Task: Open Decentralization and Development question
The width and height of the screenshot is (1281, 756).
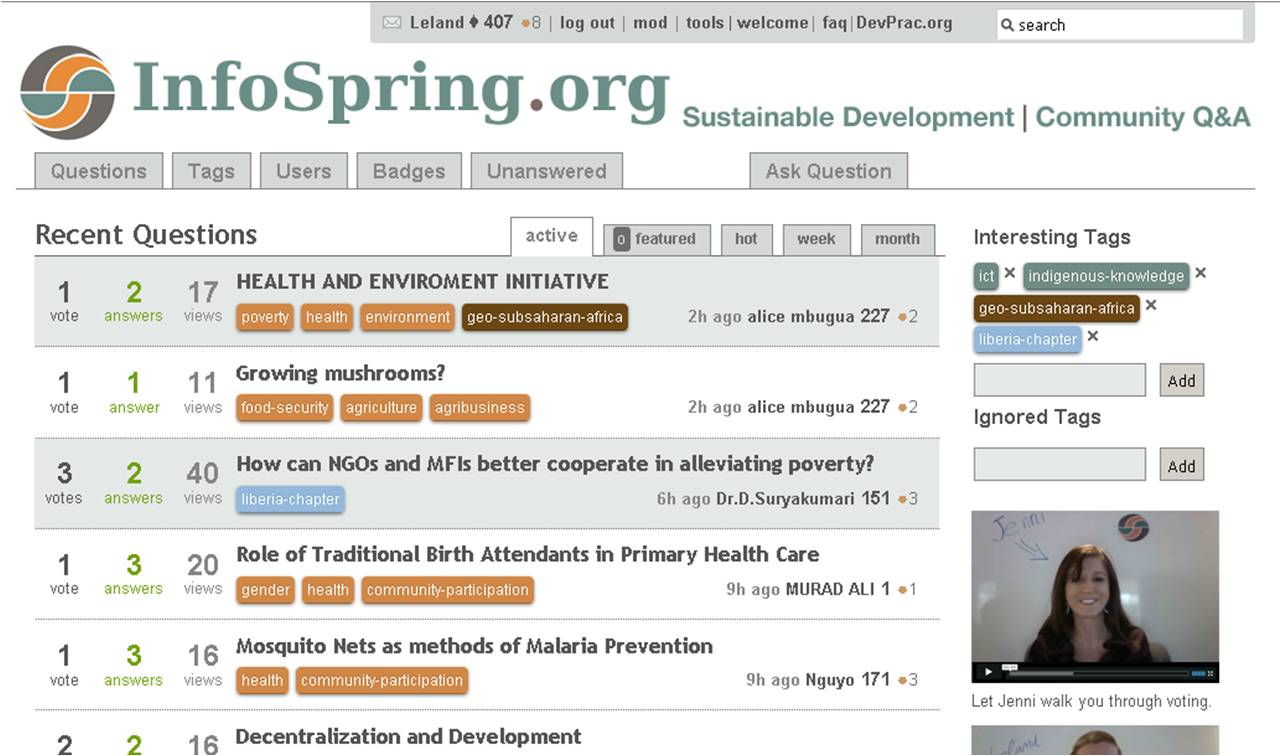Action: [408, 737]
